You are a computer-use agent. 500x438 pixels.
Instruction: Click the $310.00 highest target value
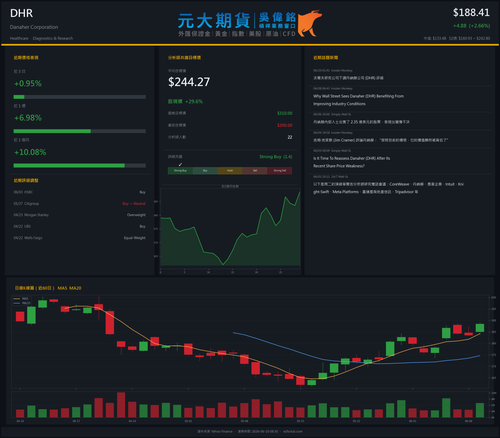[285, 113]
